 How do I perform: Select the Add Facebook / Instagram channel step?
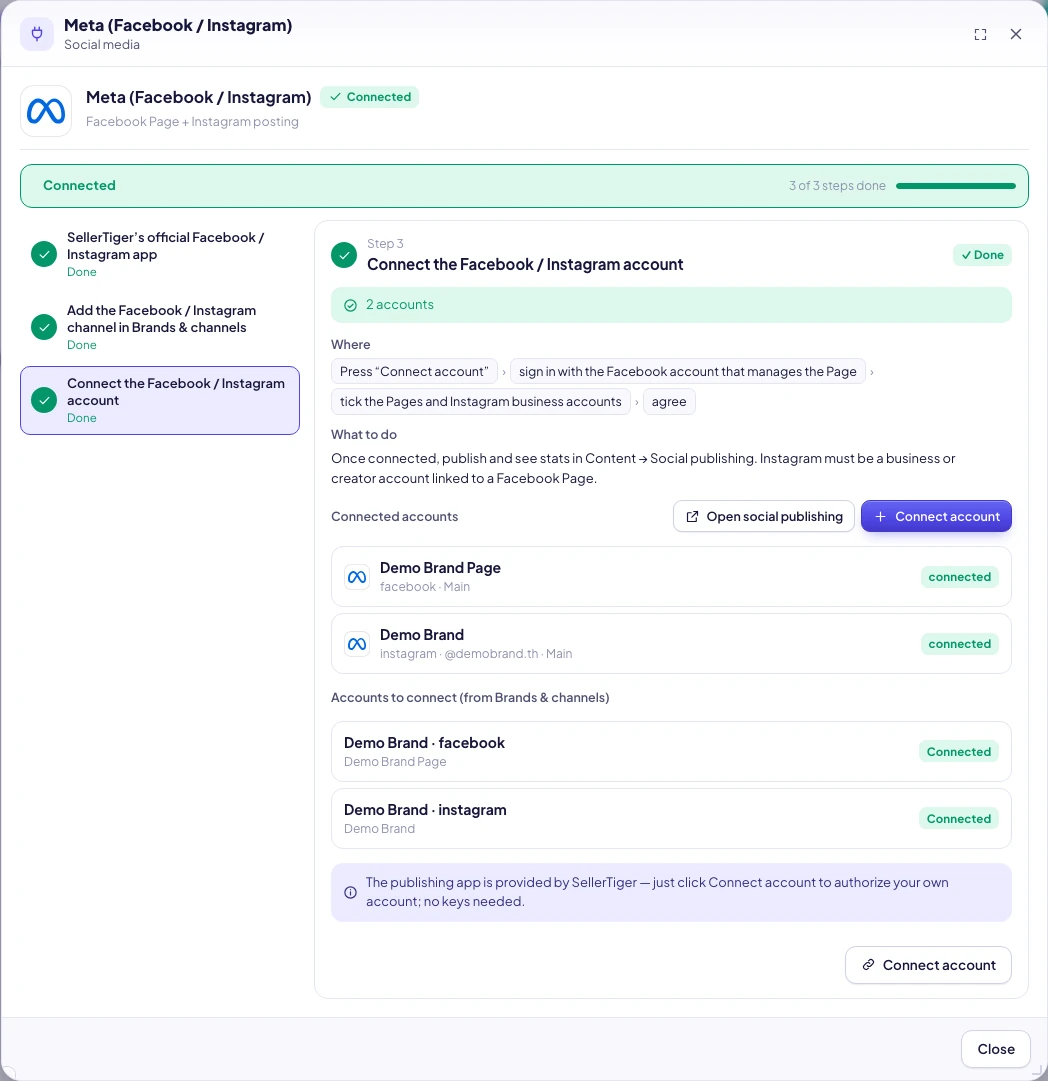(x=160, y=327)
